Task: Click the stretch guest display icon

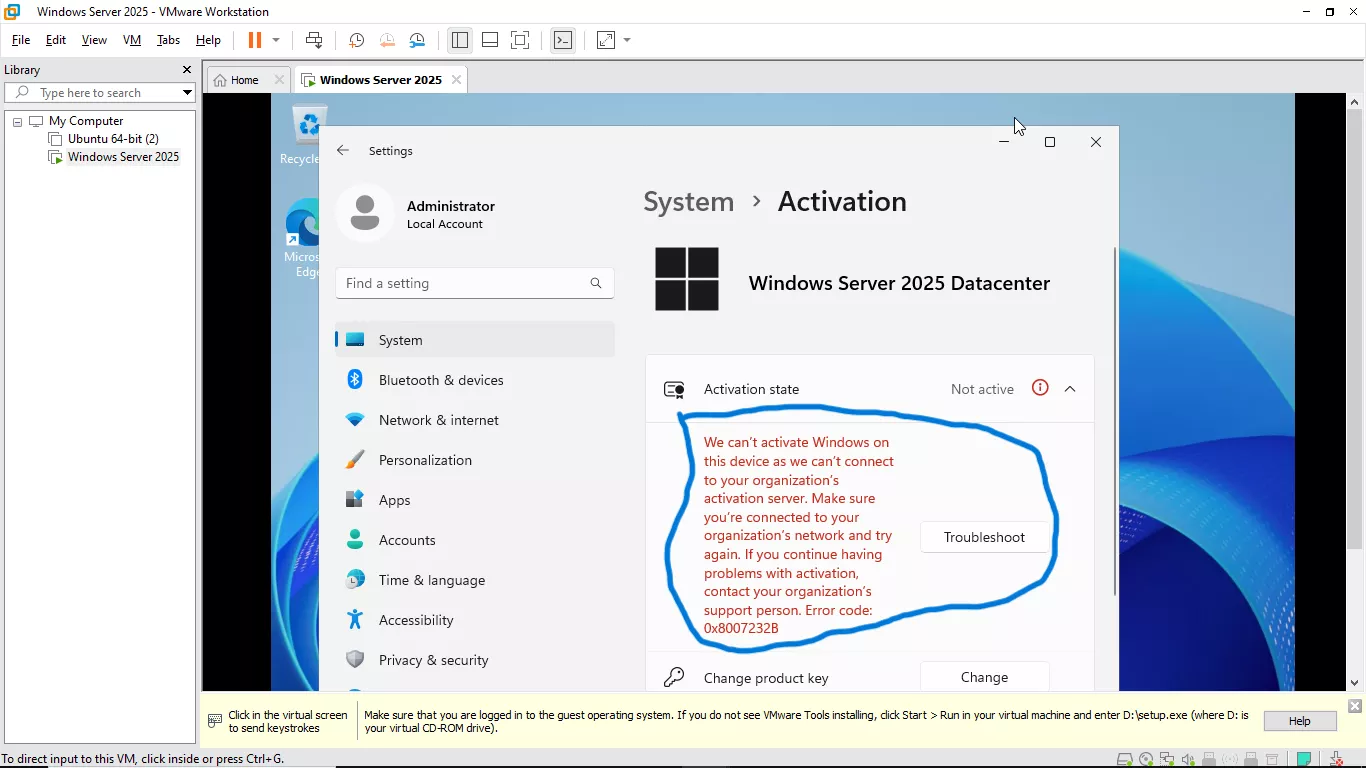Action: tap(606, 40)
